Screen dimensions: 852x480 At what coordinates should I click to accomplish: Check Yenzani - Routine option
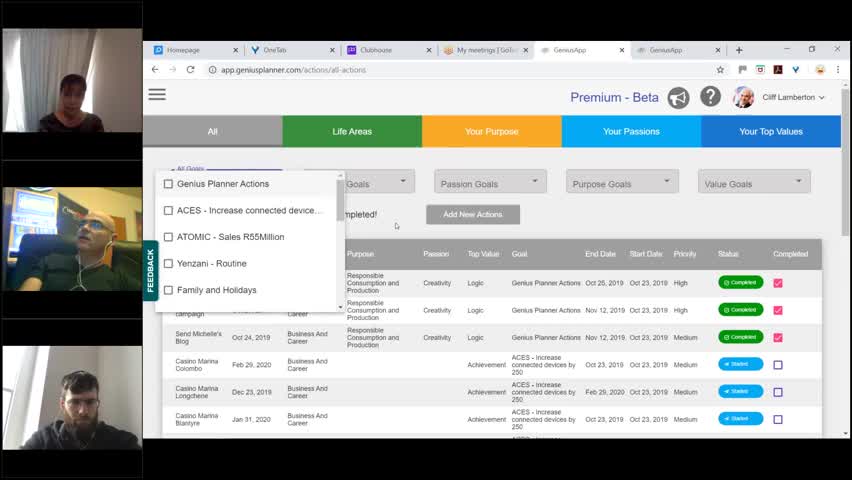(x=168, y=264)
